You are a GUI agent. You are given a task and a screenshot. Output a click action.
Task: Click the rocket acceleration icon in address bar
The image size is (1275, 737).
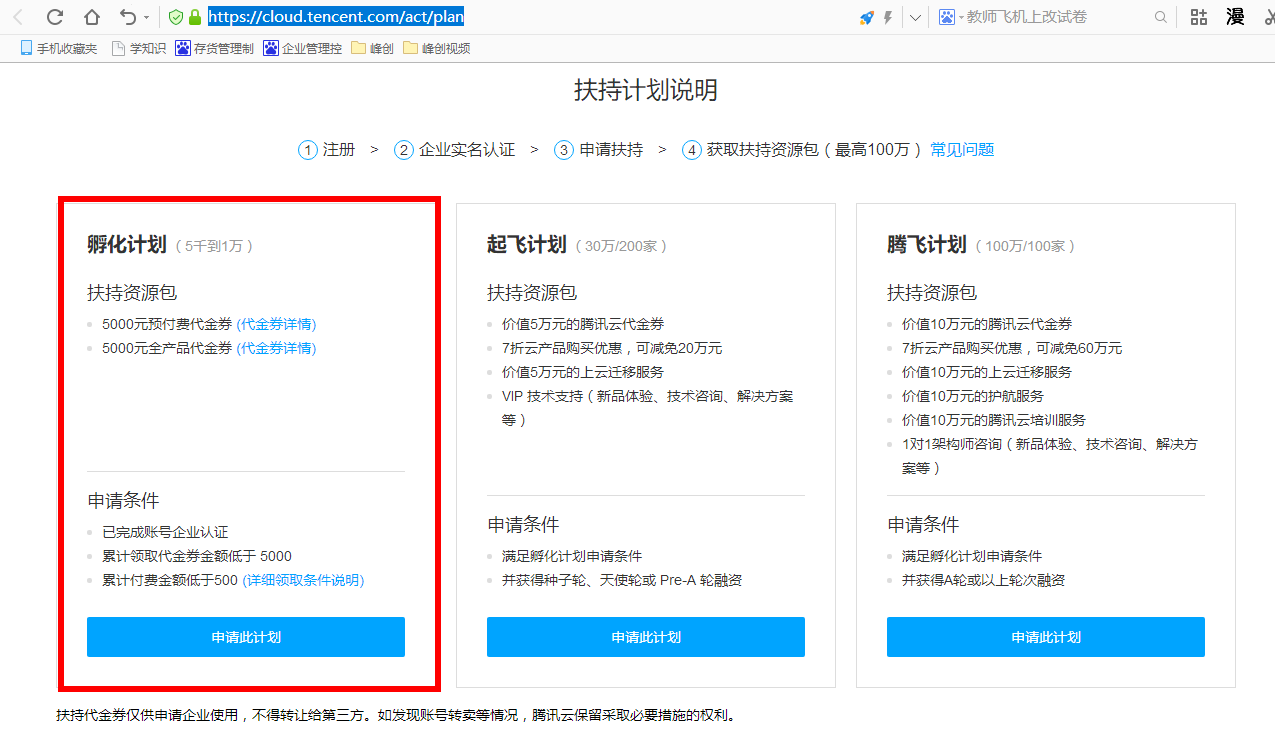(866, 17)
